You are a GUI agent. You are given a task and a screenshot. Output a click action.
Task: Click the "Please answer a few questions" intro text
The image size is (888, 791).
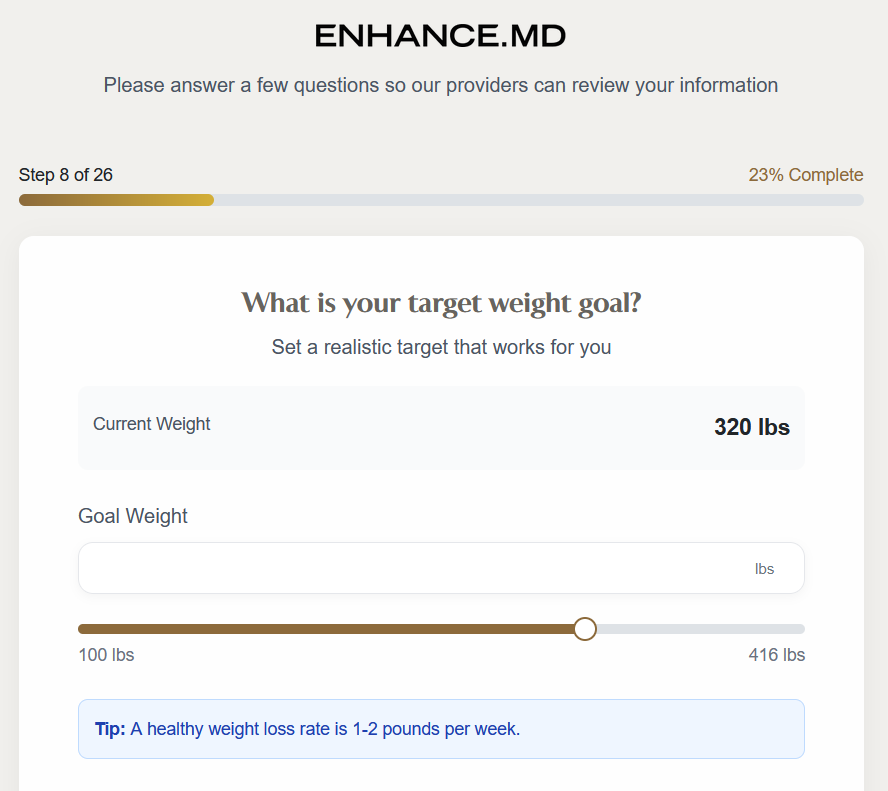441,85
